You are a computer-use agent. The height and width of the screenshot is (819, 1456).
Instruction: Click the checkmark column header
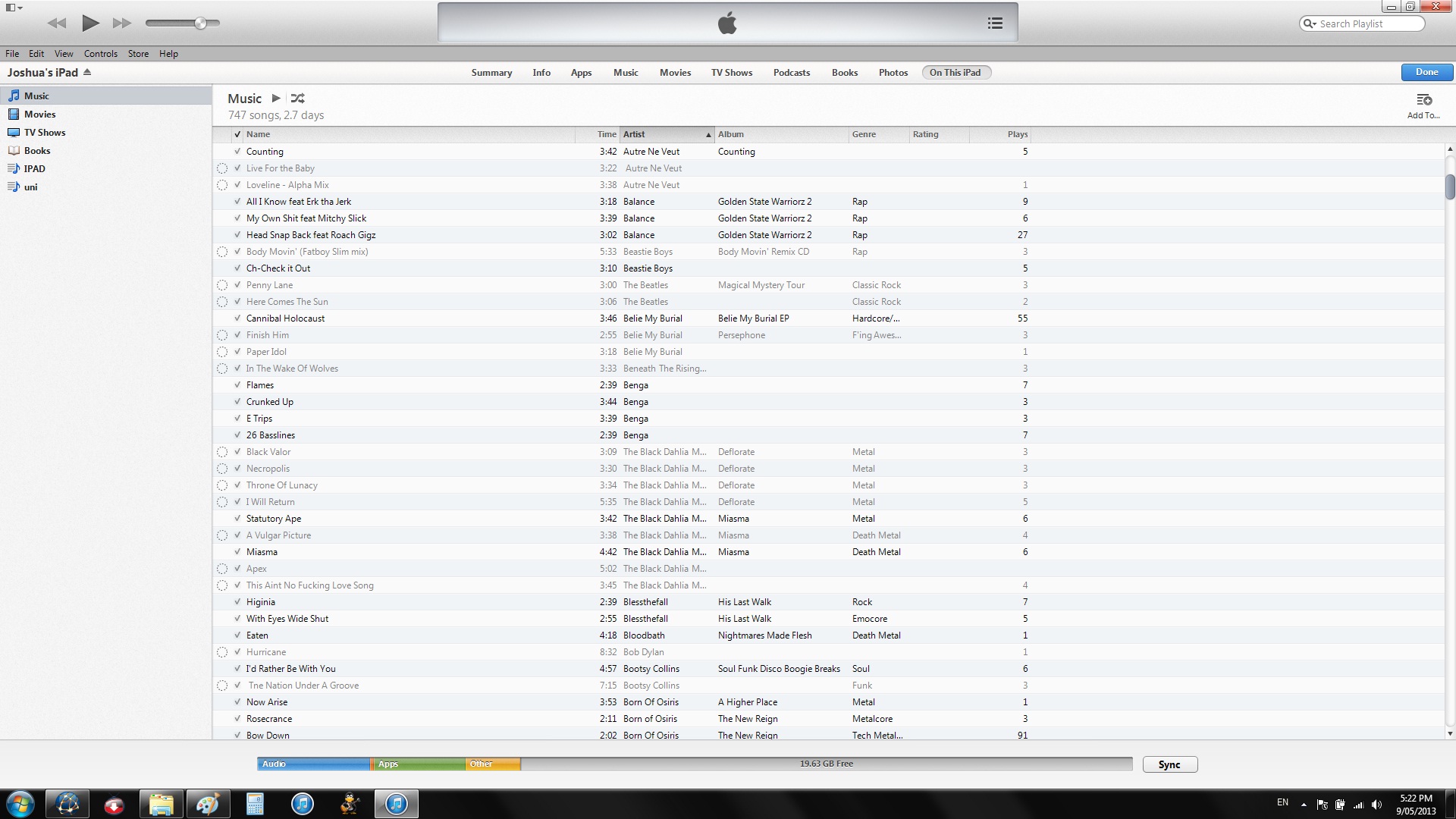coord(237,134)
